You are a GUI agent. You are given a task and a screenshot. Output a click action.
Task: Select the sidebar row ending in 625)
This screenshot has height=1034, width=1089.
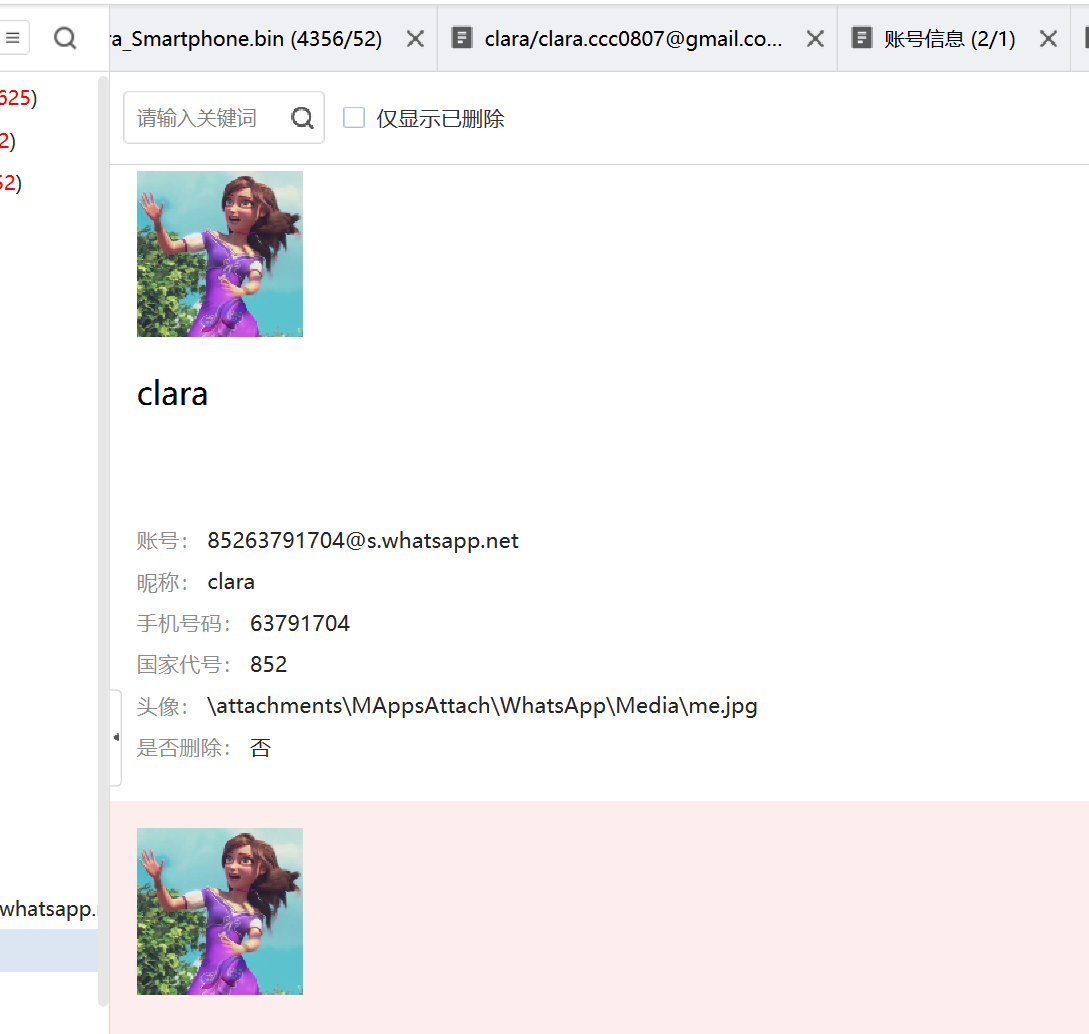(19, 98)
